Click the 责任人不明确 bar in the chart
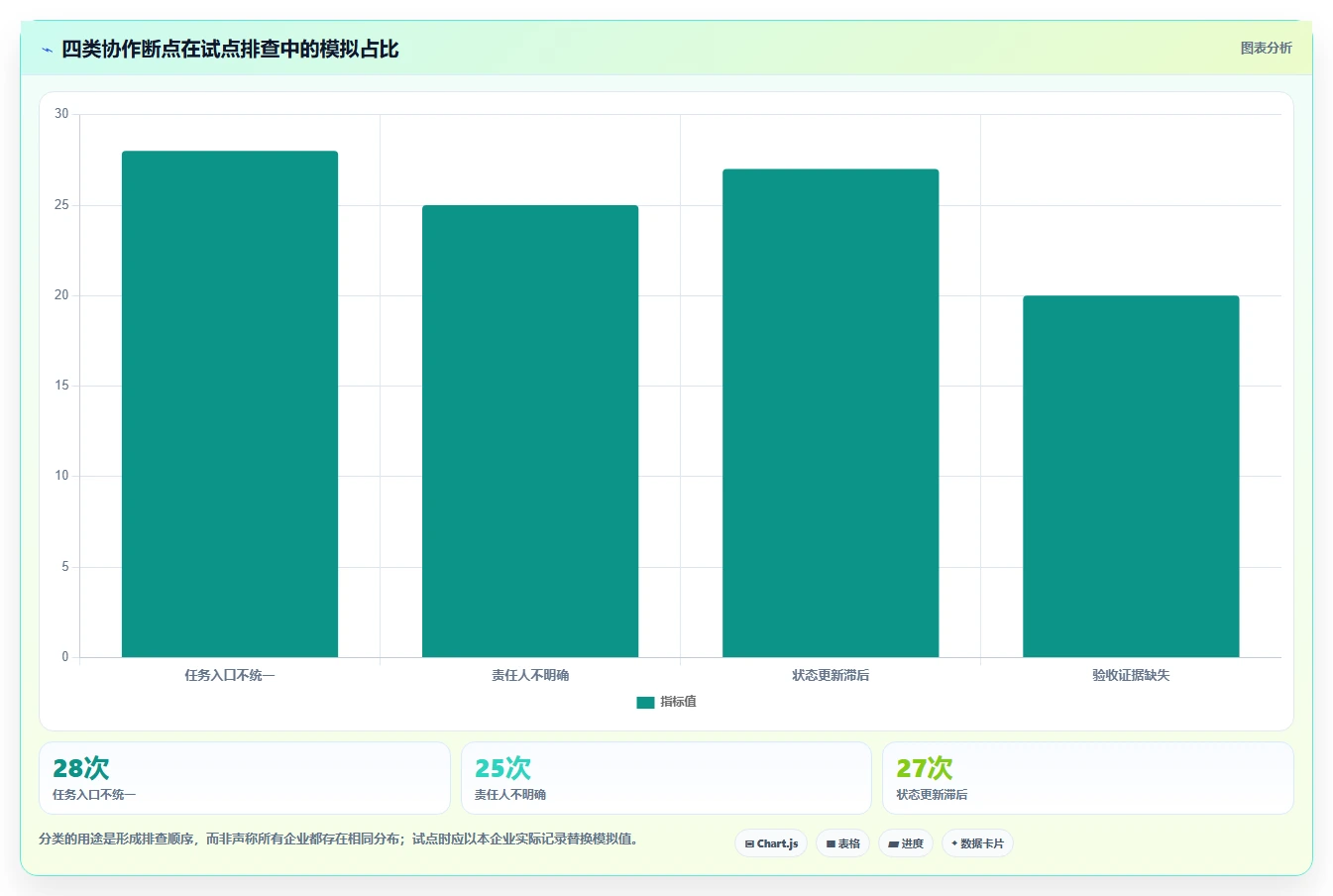This screenshot has height=896, width=1333. click(x=530, y=431)
